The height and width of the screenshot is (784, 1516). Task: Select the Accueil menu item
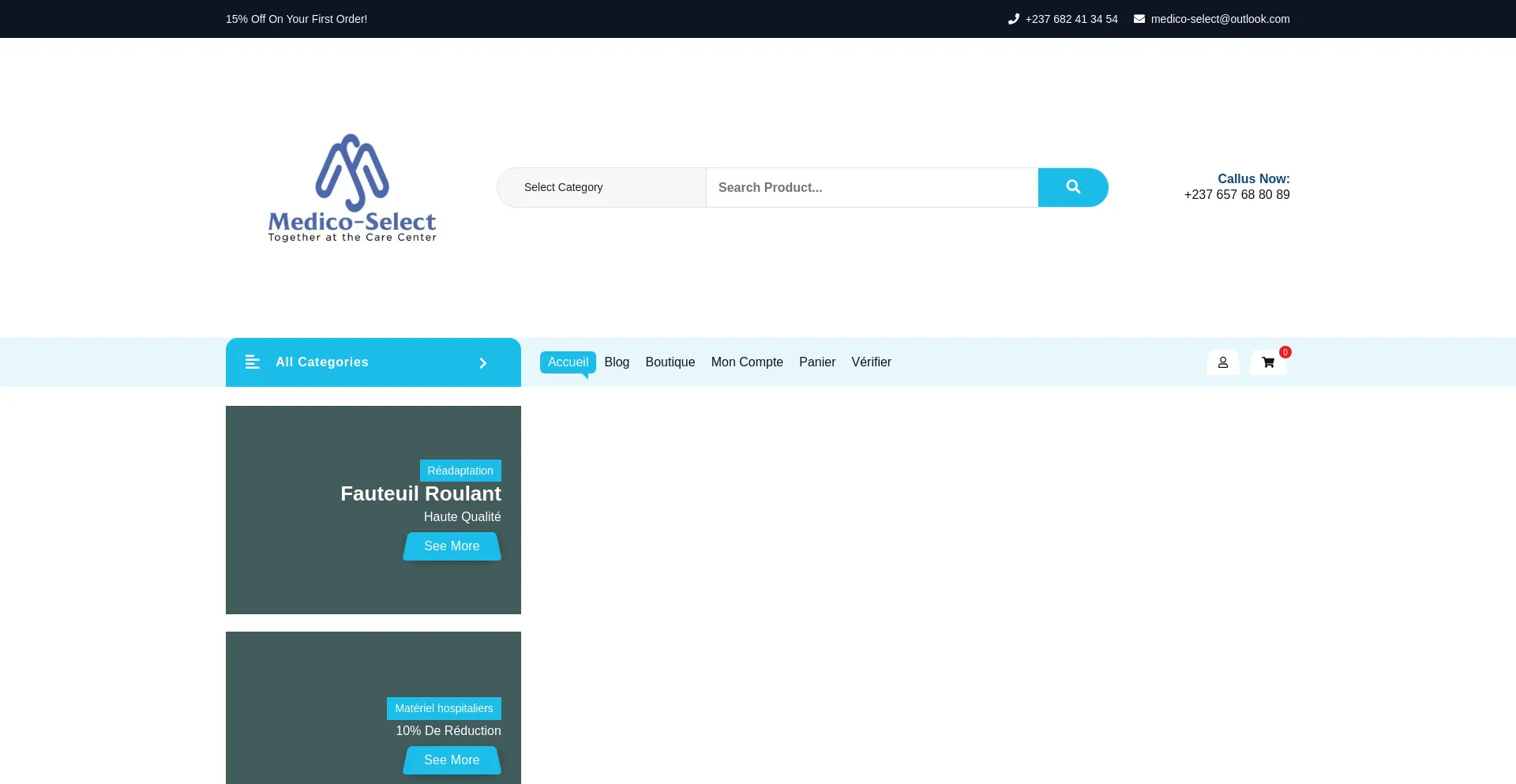(568, 362)
